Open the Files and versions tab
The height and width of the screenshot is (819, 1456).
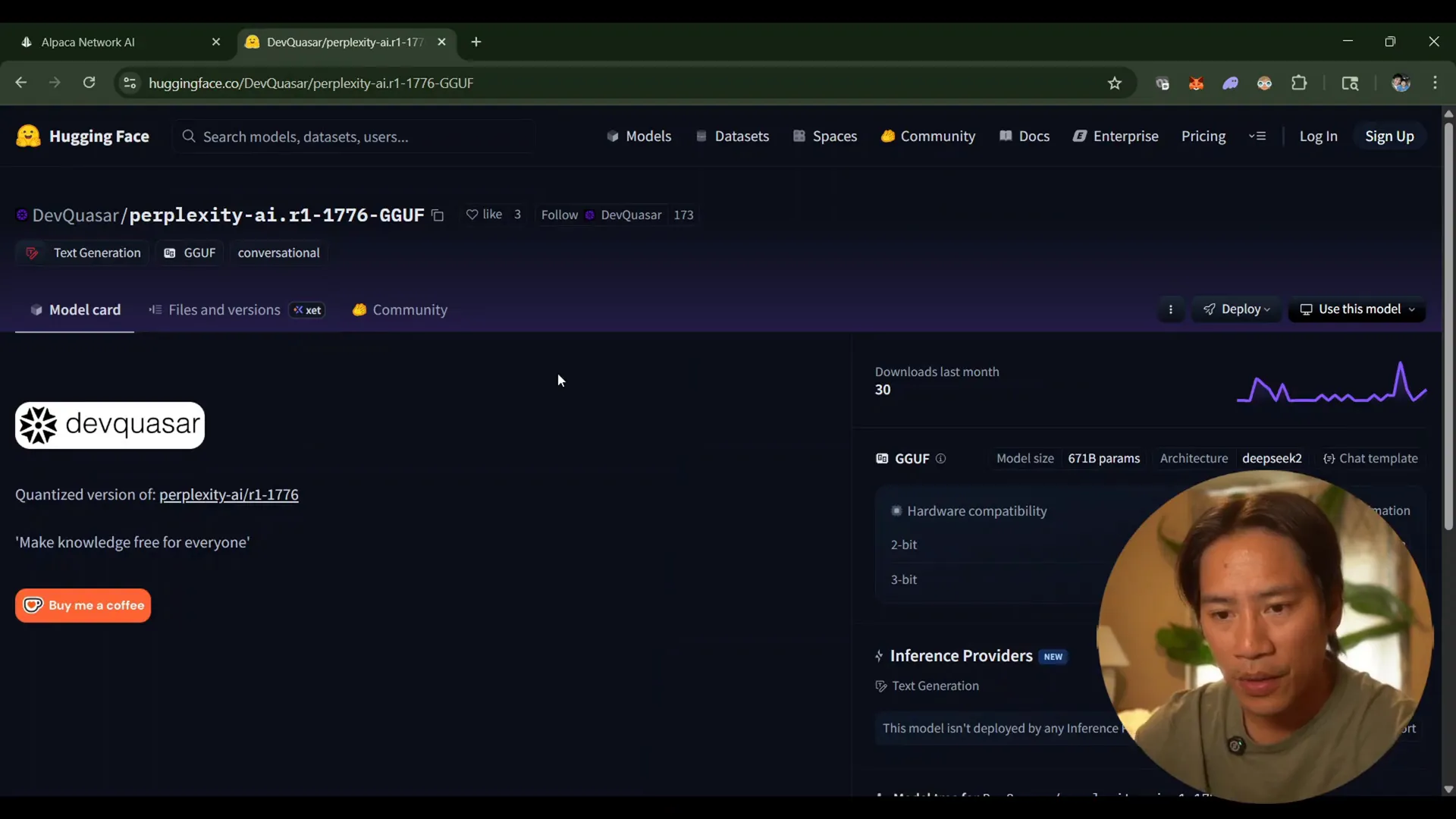(237, 310)
